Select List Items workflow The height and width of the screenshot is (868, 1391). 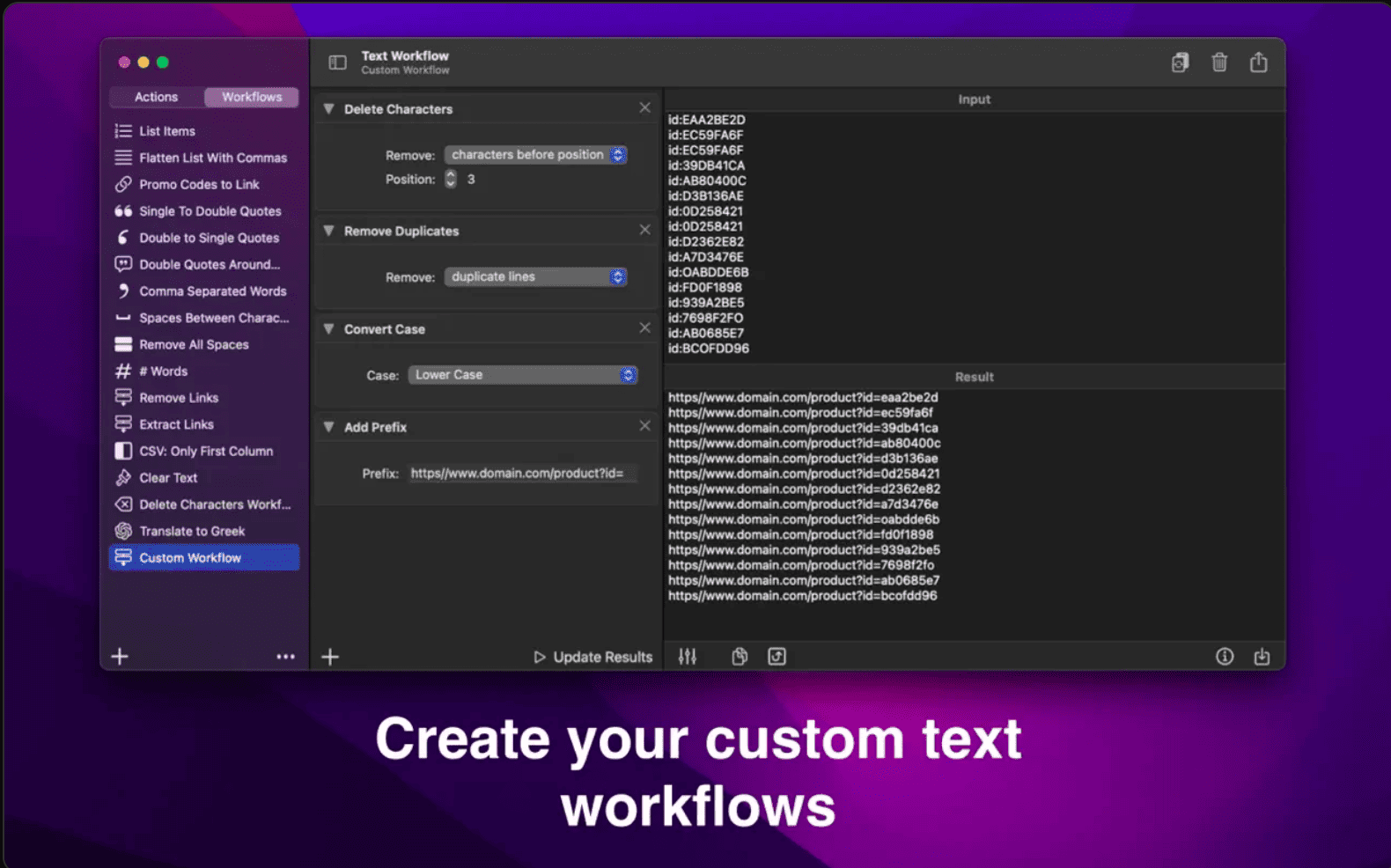click(x=204, y=131)
